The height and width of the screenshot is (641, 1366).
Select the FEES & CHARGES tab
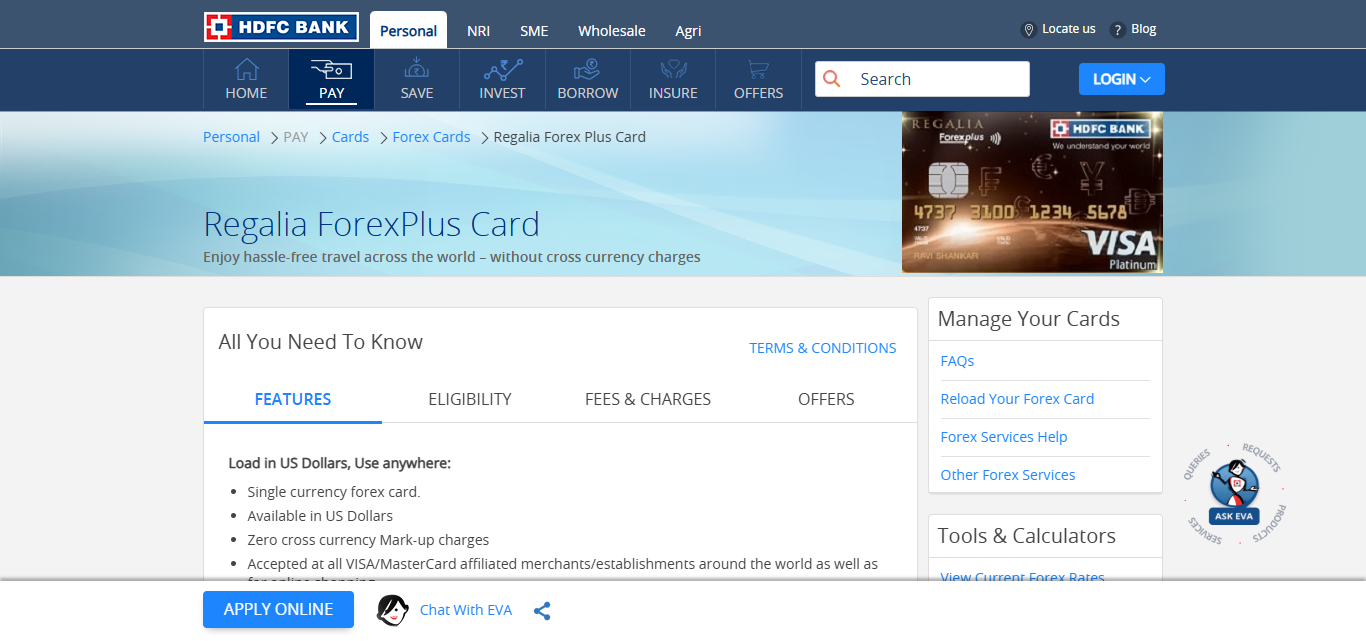tap(648, 399)
